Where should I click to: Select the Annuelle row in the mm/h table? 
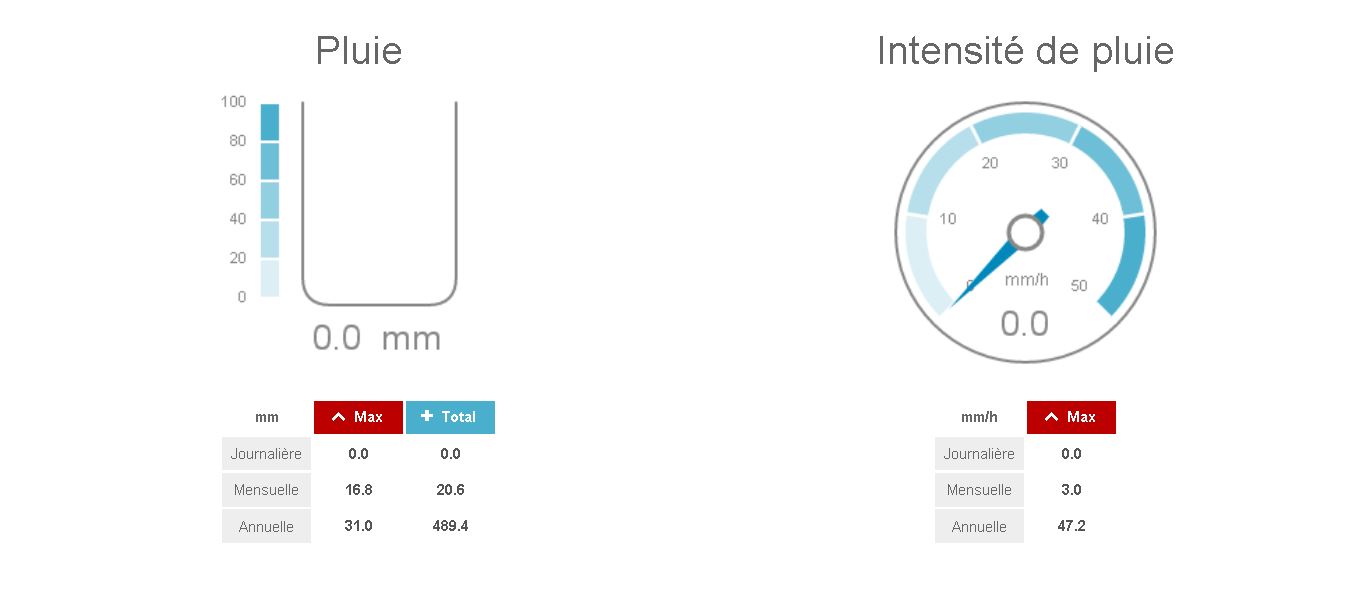(x=979, y=526)
